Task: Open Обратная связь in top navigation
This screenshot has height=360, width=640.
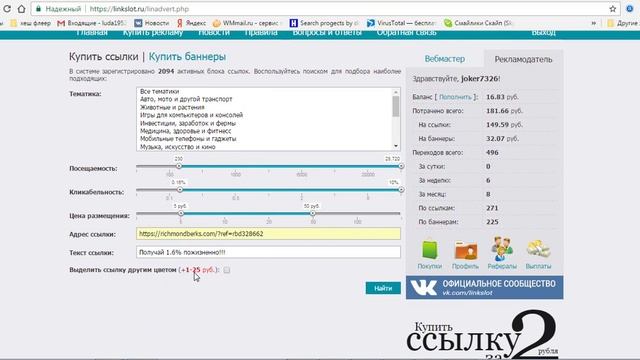Action: point(407,33)
